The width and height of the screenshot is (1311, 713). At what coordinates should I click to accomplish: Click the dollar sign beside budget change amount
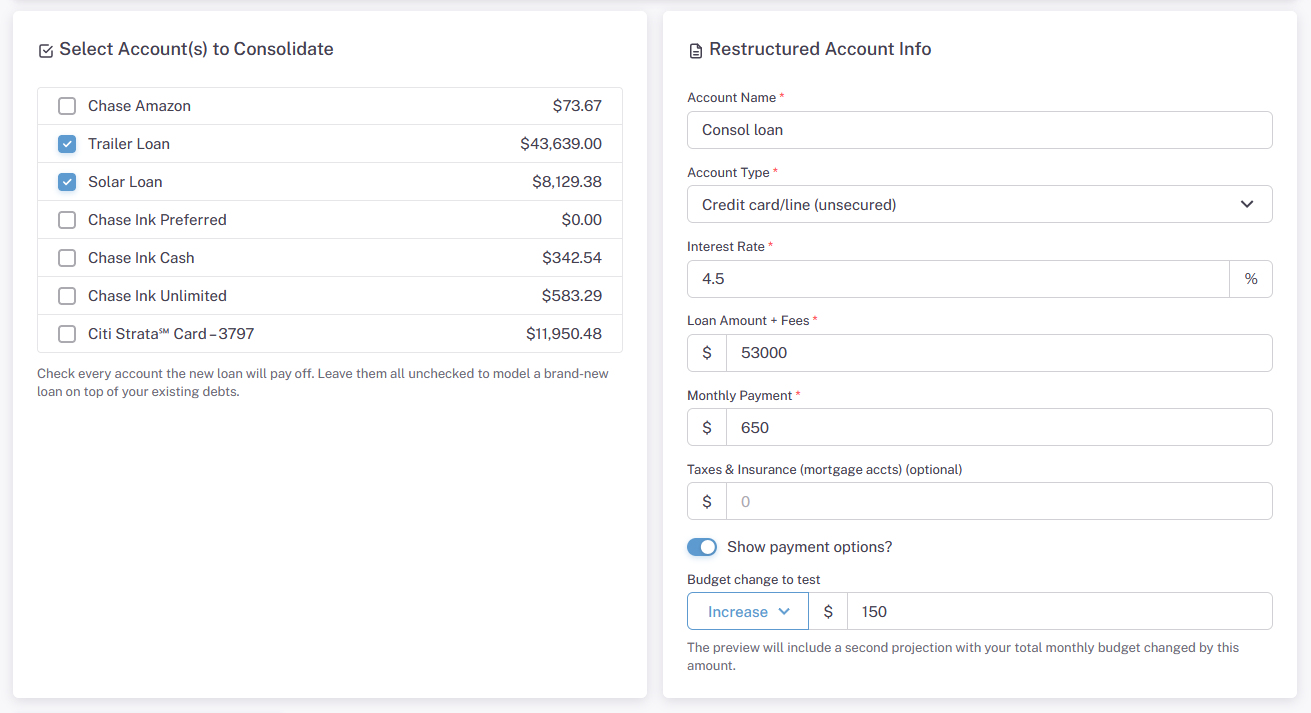(828, 611)
